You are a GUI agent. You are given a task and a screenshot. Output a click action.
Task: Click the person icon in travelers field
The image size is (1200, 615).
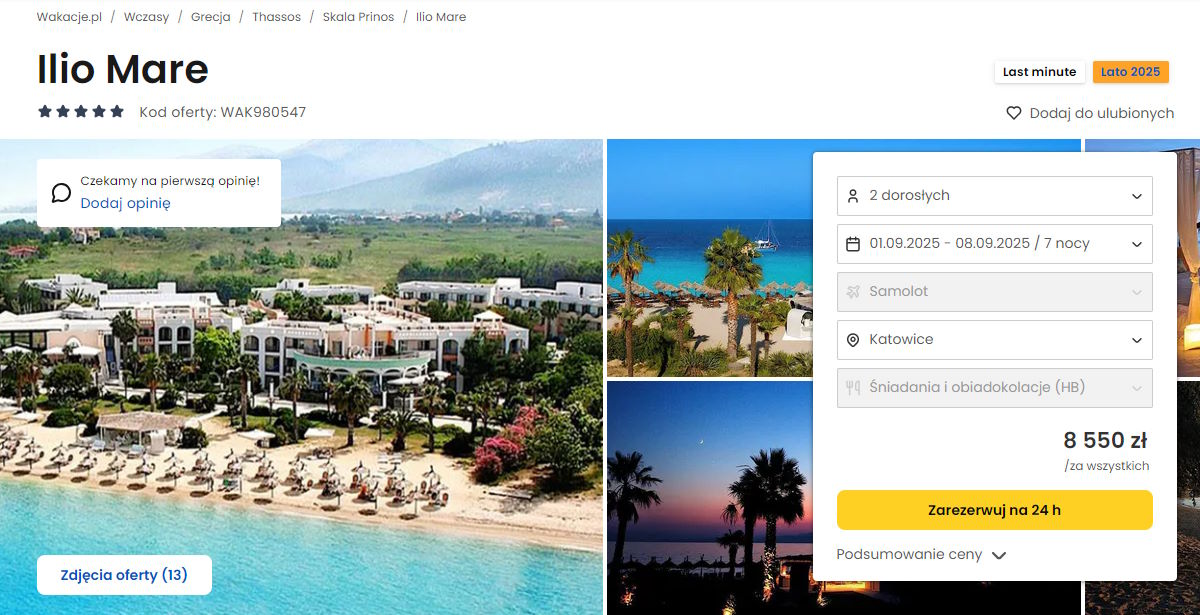[x=853, y=196]
